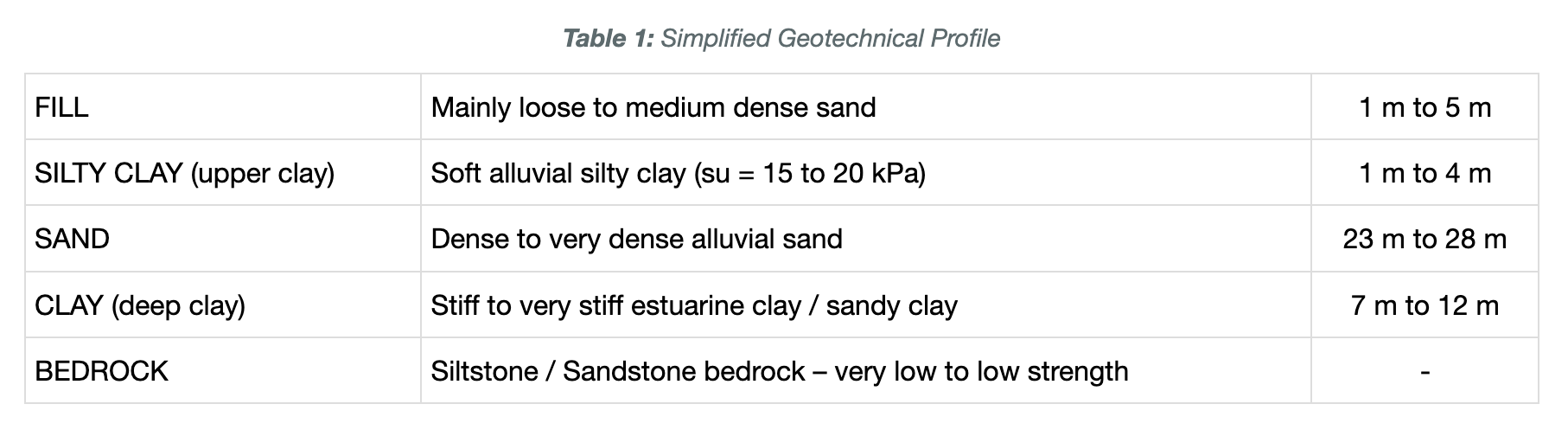Click the Stiff to very stiff estuarine clay cell

[x=866, y=305]
